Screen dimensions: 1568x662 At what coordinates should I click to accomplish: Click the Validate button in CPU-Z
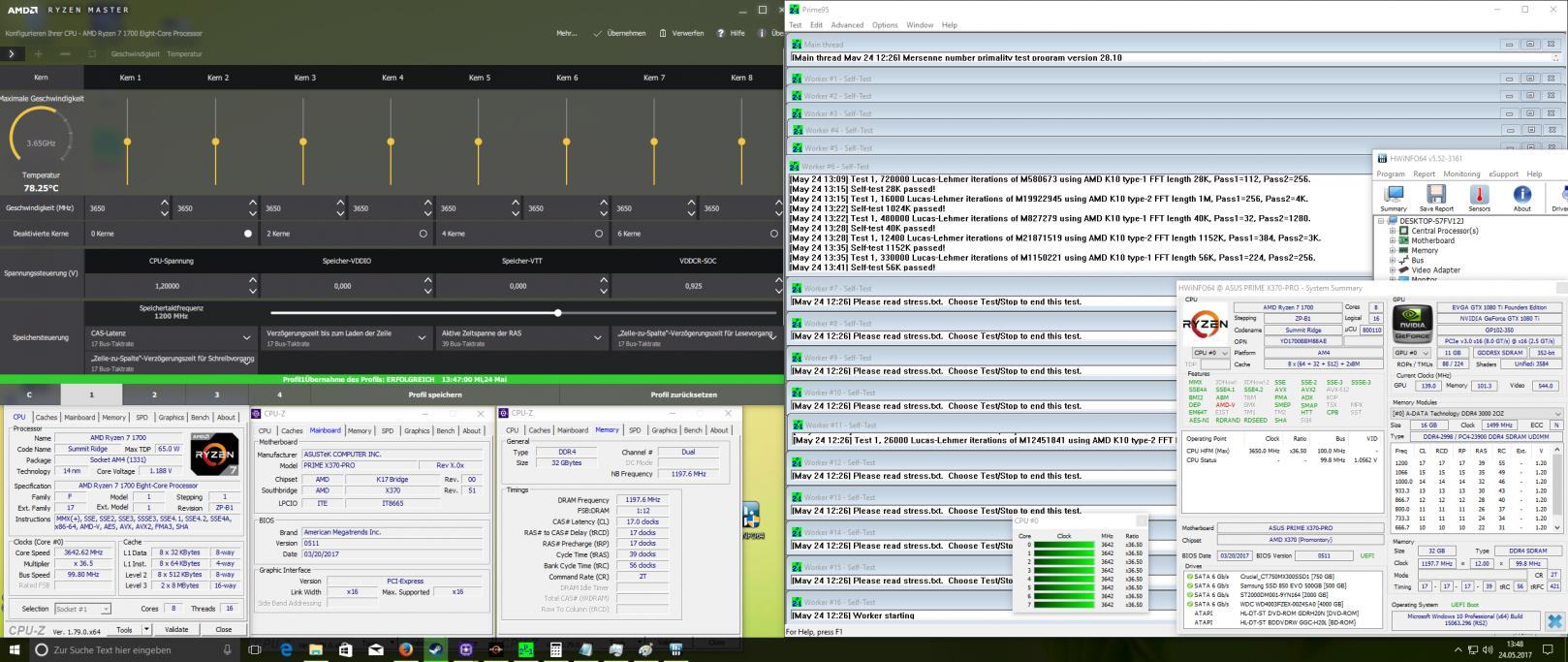[176, 629]
